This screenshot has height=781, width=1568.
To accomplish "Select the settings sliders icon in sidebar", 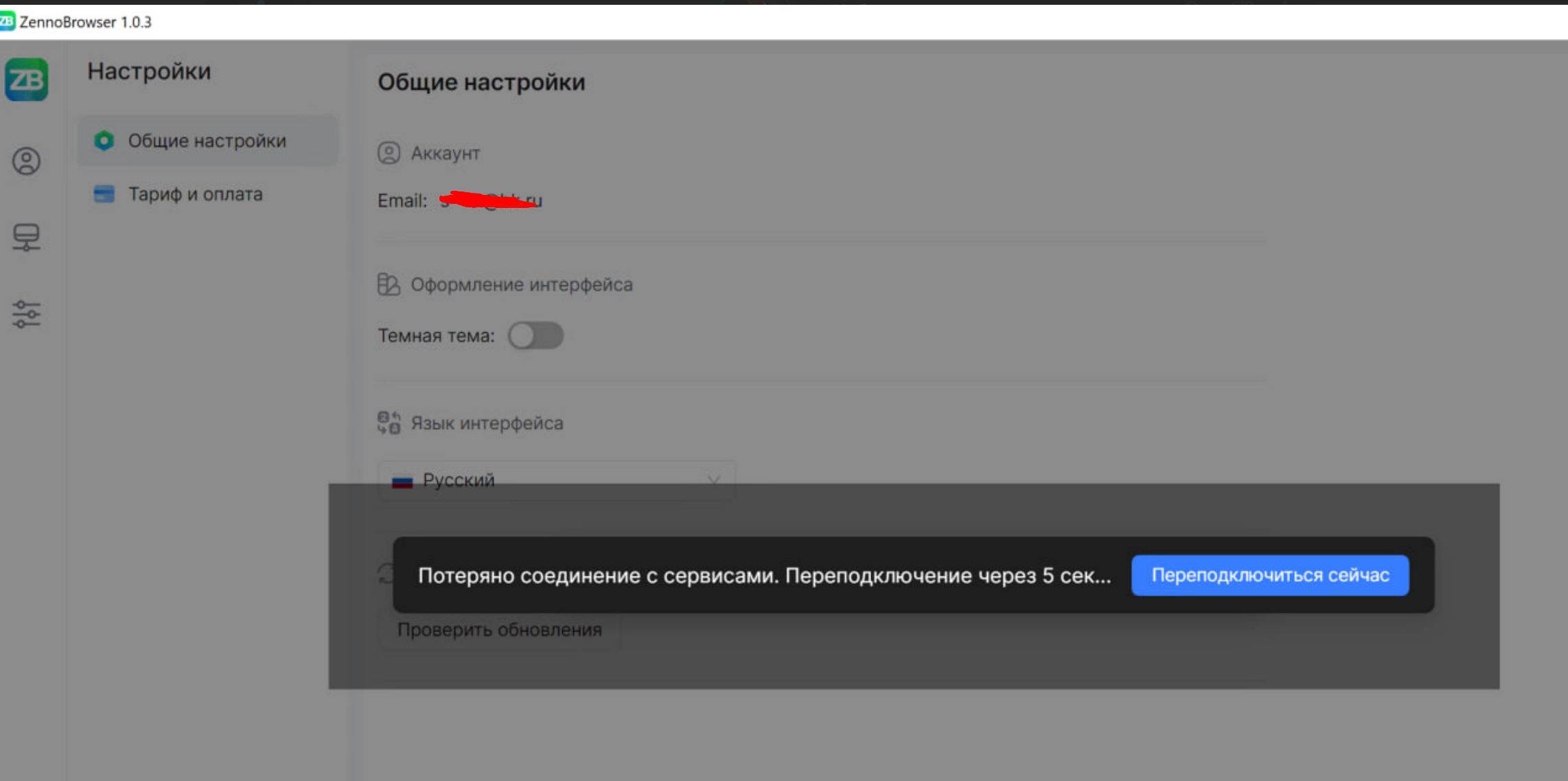I will tap(26, 314).
